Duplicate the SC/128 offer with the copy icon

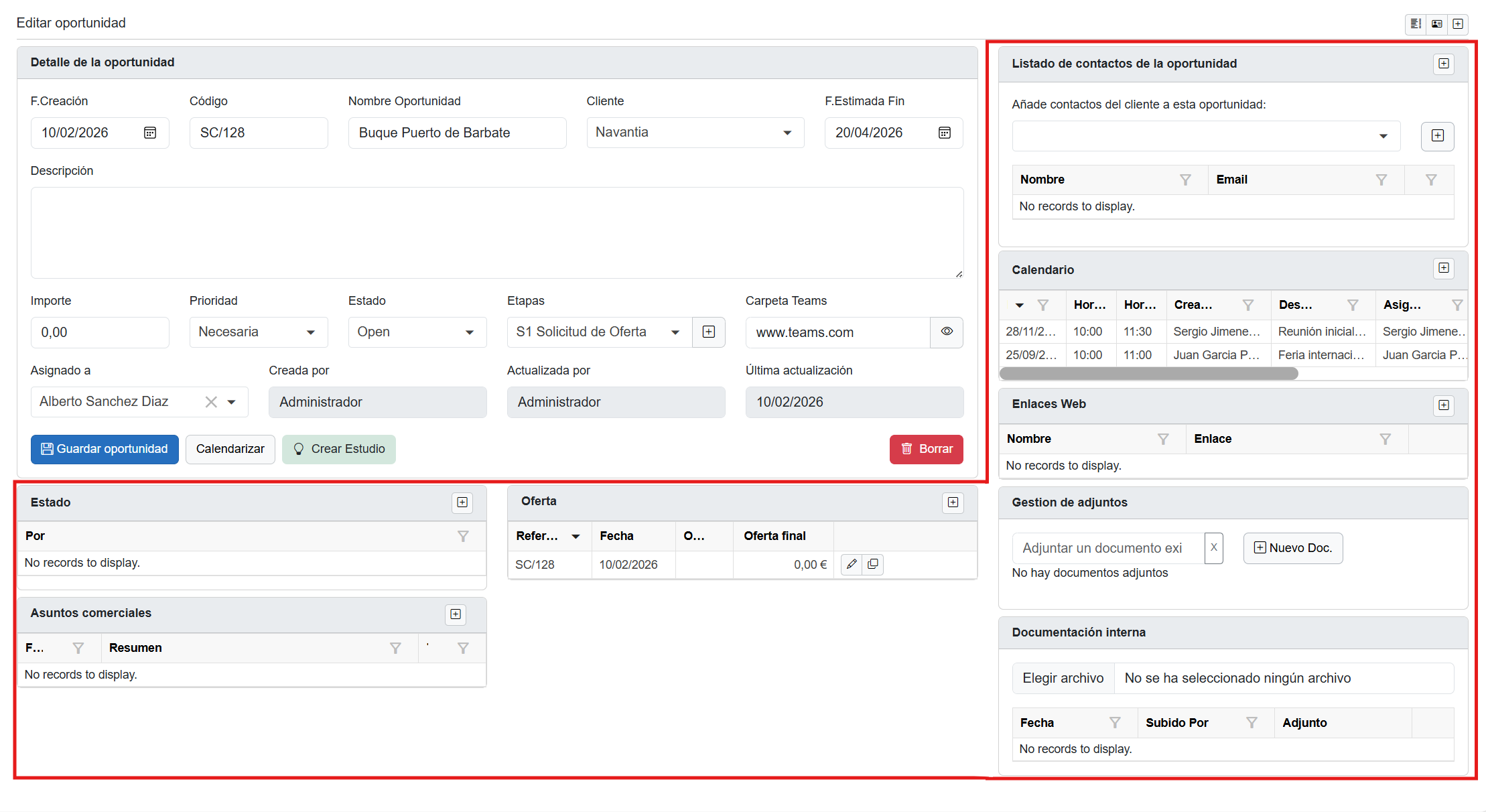872,564
